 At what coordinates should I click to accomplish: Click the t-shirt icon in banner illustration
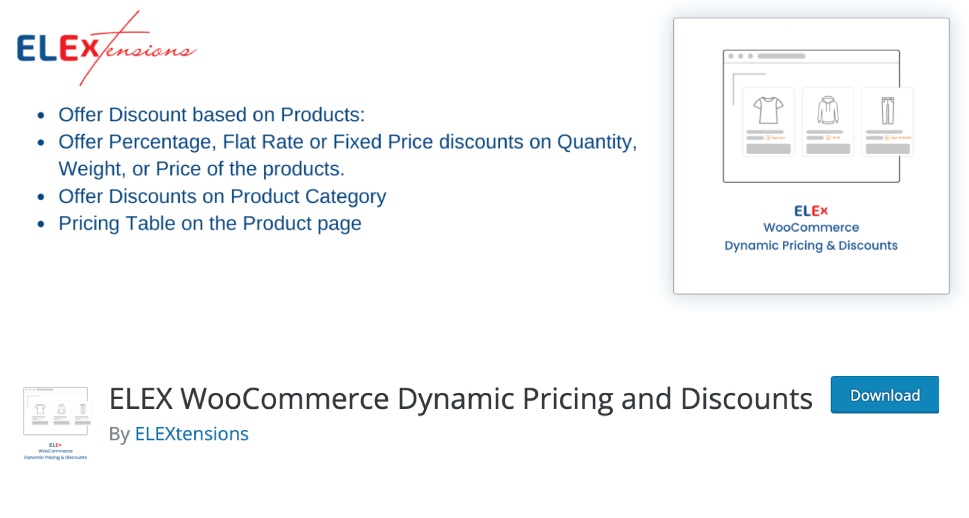tap(768, 111)
